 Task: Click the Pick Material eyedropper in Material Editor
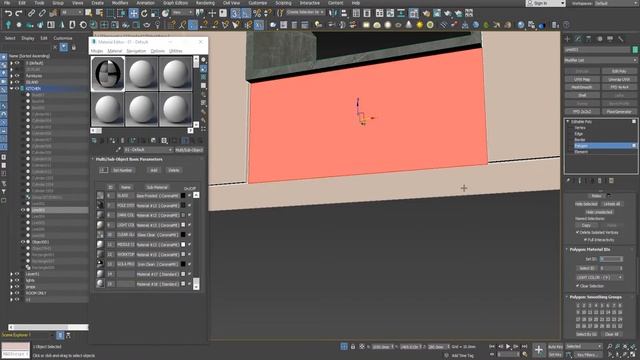[118, 150]
